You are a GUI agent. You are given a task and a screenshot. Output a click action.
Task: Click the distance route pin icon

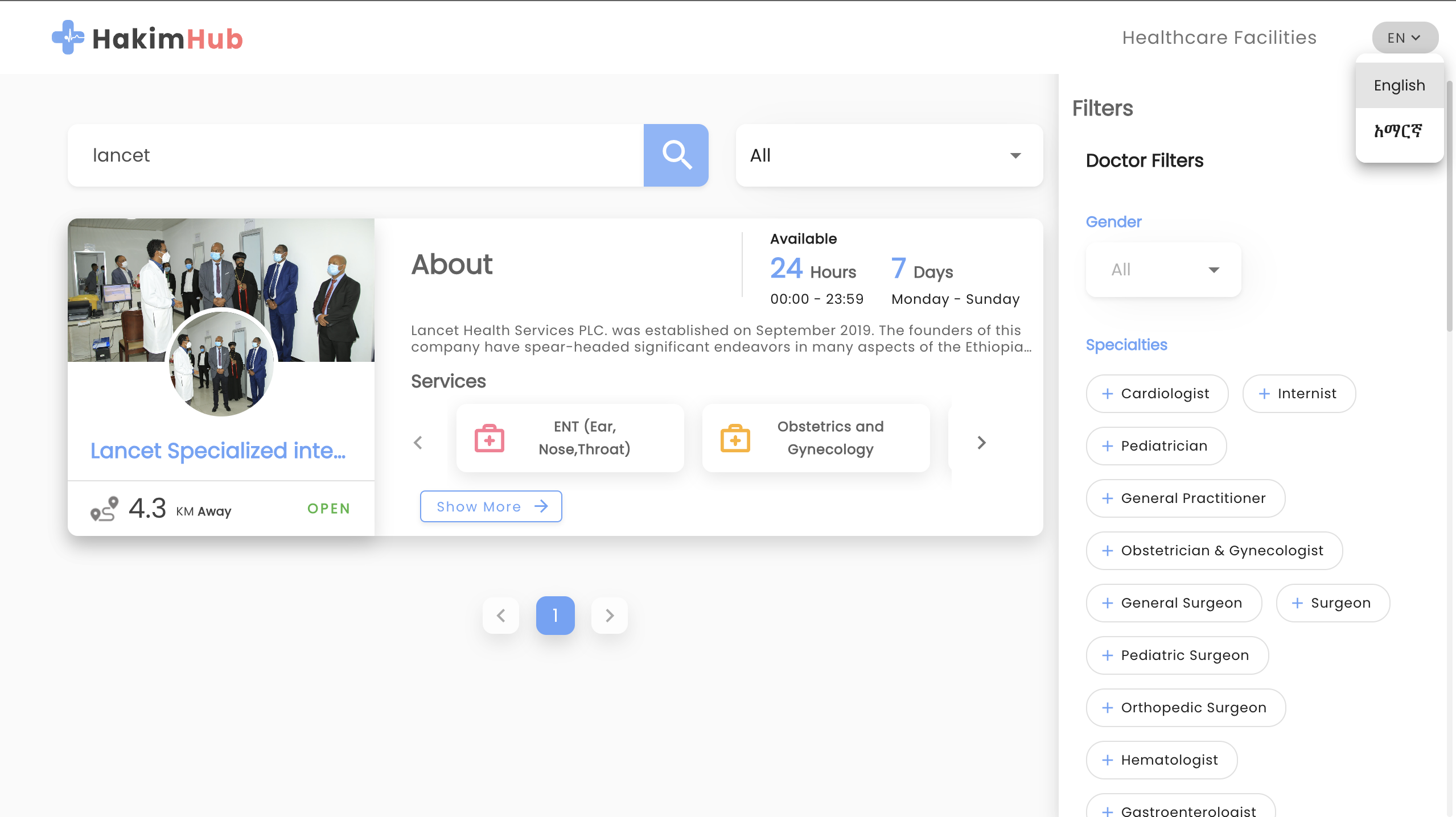(x=104, y=508)
